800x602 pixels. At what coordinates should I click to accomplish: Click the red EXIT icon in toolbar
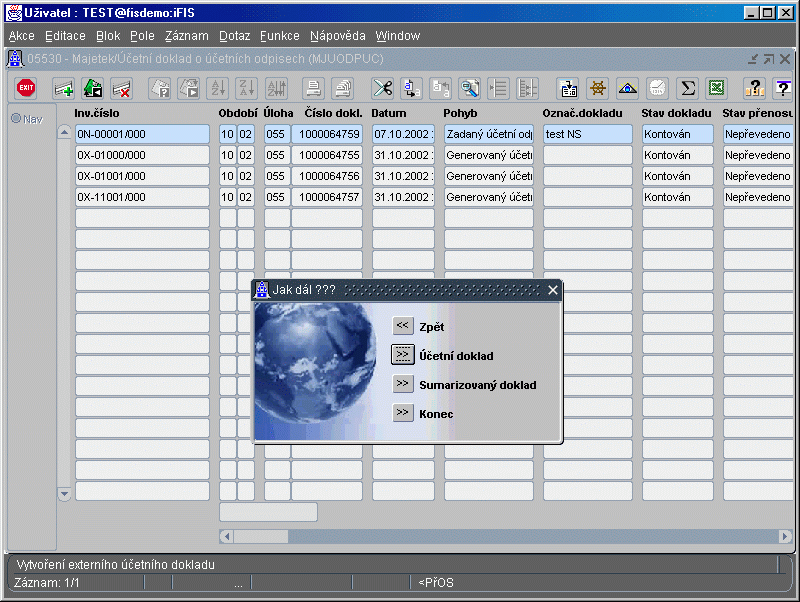26,88
